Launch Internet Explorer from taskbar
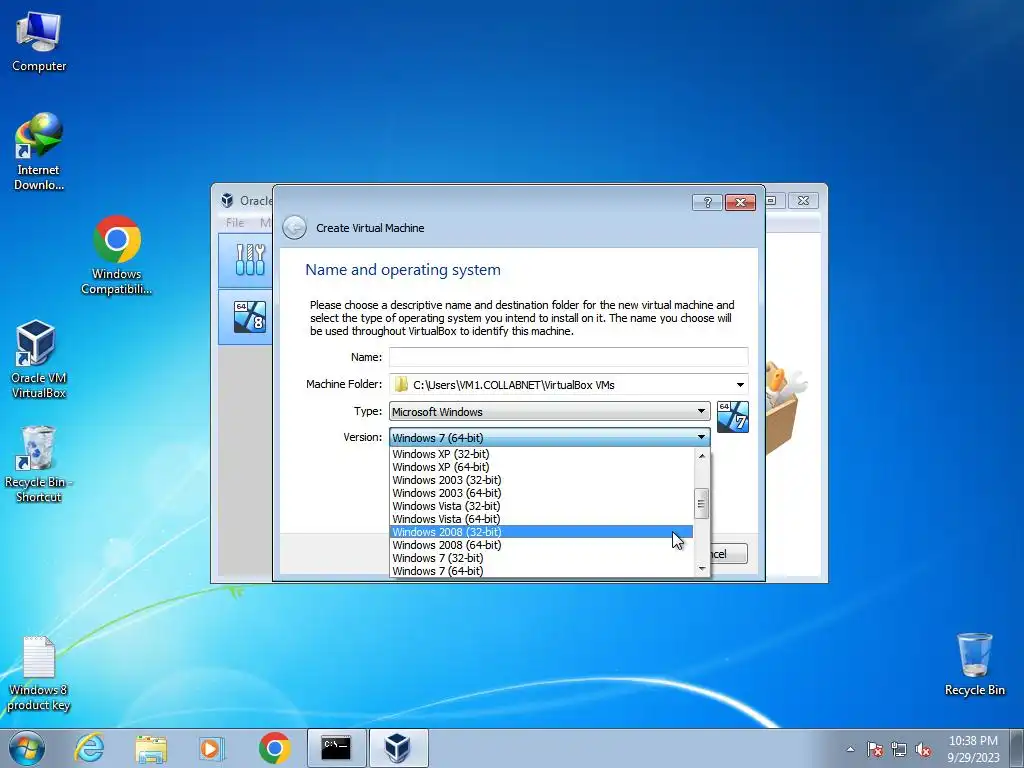Image resolution: width=1024 pixels, height=768 pixels. point(89,748)
